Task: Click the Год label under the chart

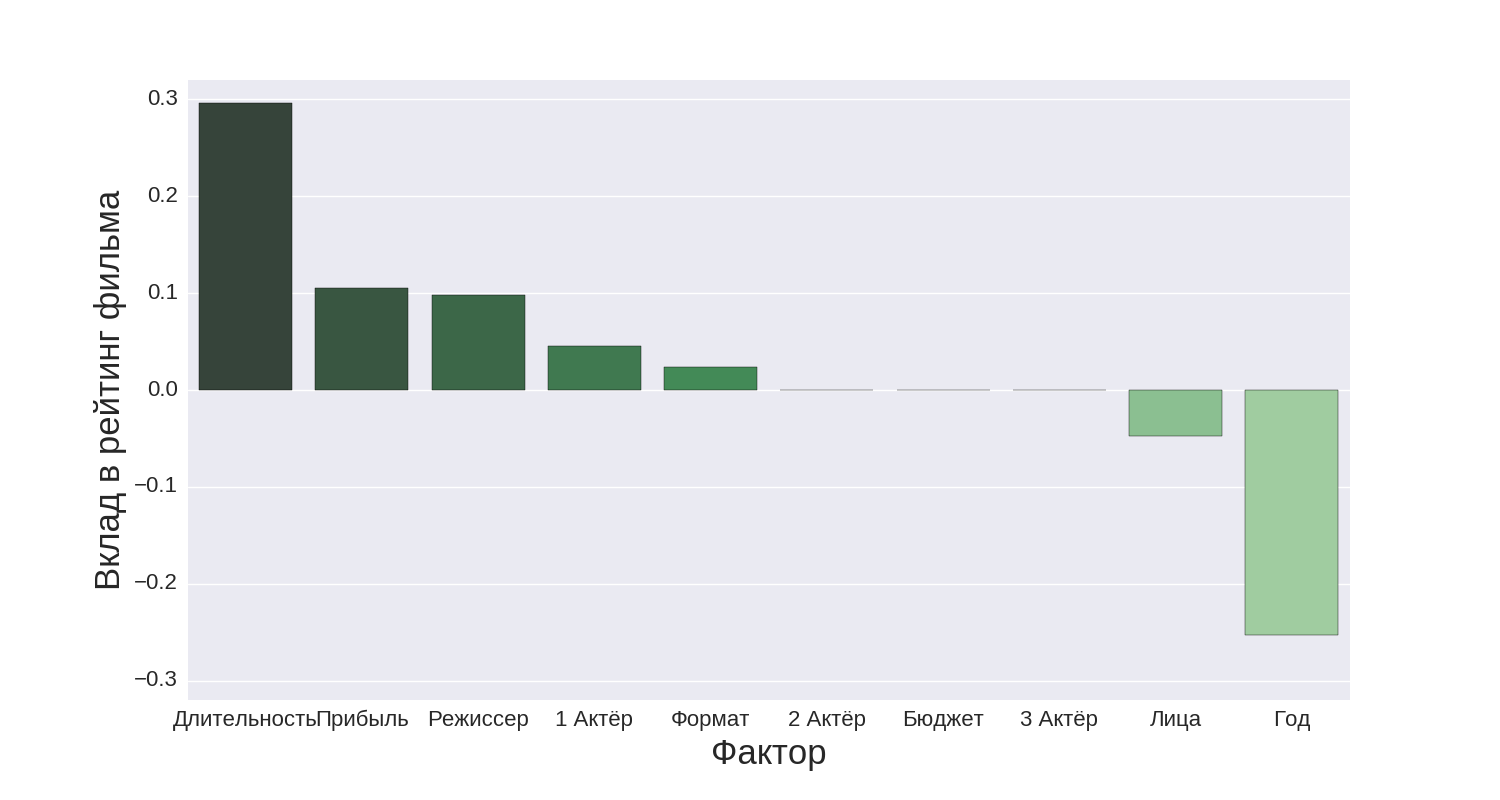Action: pyautogui.click(x=1292, y=718)
